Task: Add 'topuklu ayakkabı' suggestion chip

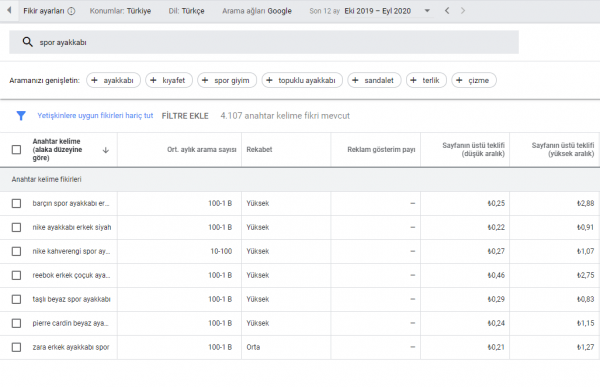Action: (302, 80)
